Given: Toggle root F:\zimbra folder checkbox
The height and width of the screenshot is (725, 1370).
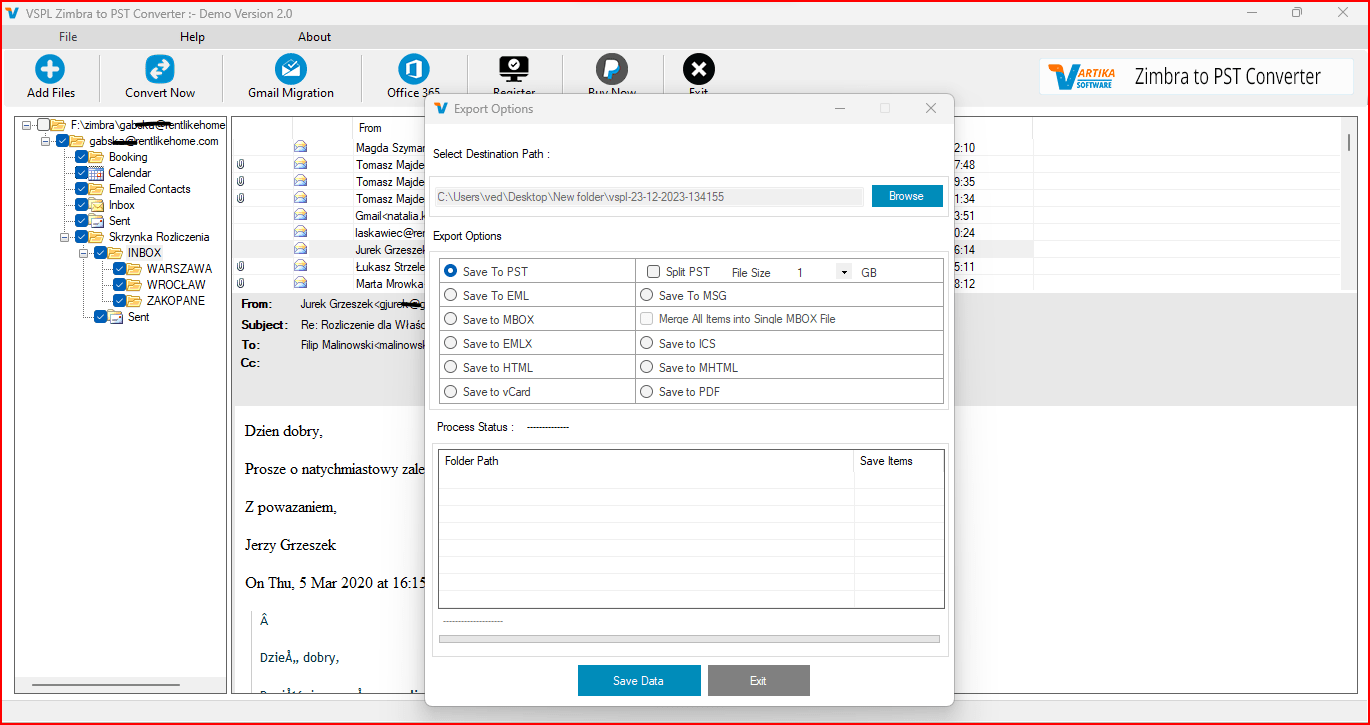Looking at the screenshot, I should pos(44,125).
